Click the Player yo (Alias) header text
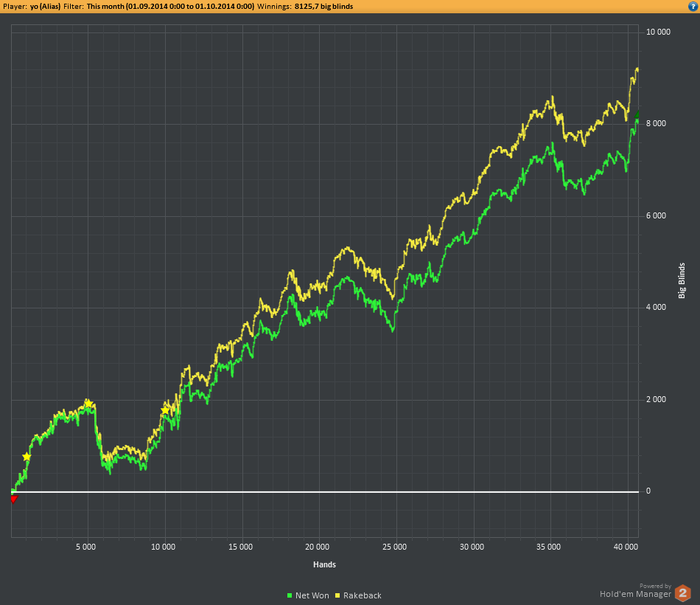The image size is (700, 605). tap(31, 6)
